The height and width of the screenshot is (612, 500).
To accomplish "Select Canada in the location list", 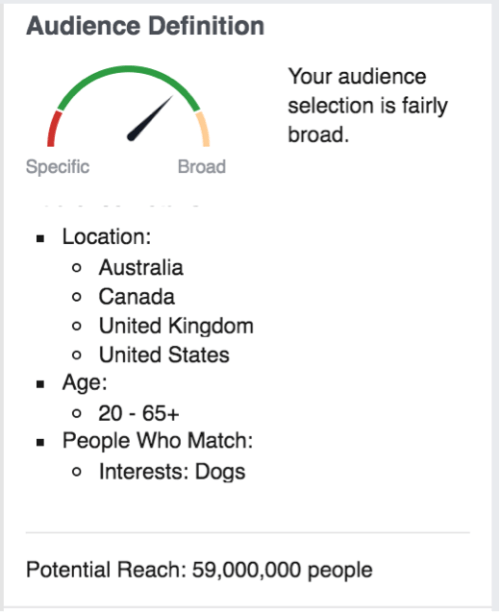I will click(137, 297).
